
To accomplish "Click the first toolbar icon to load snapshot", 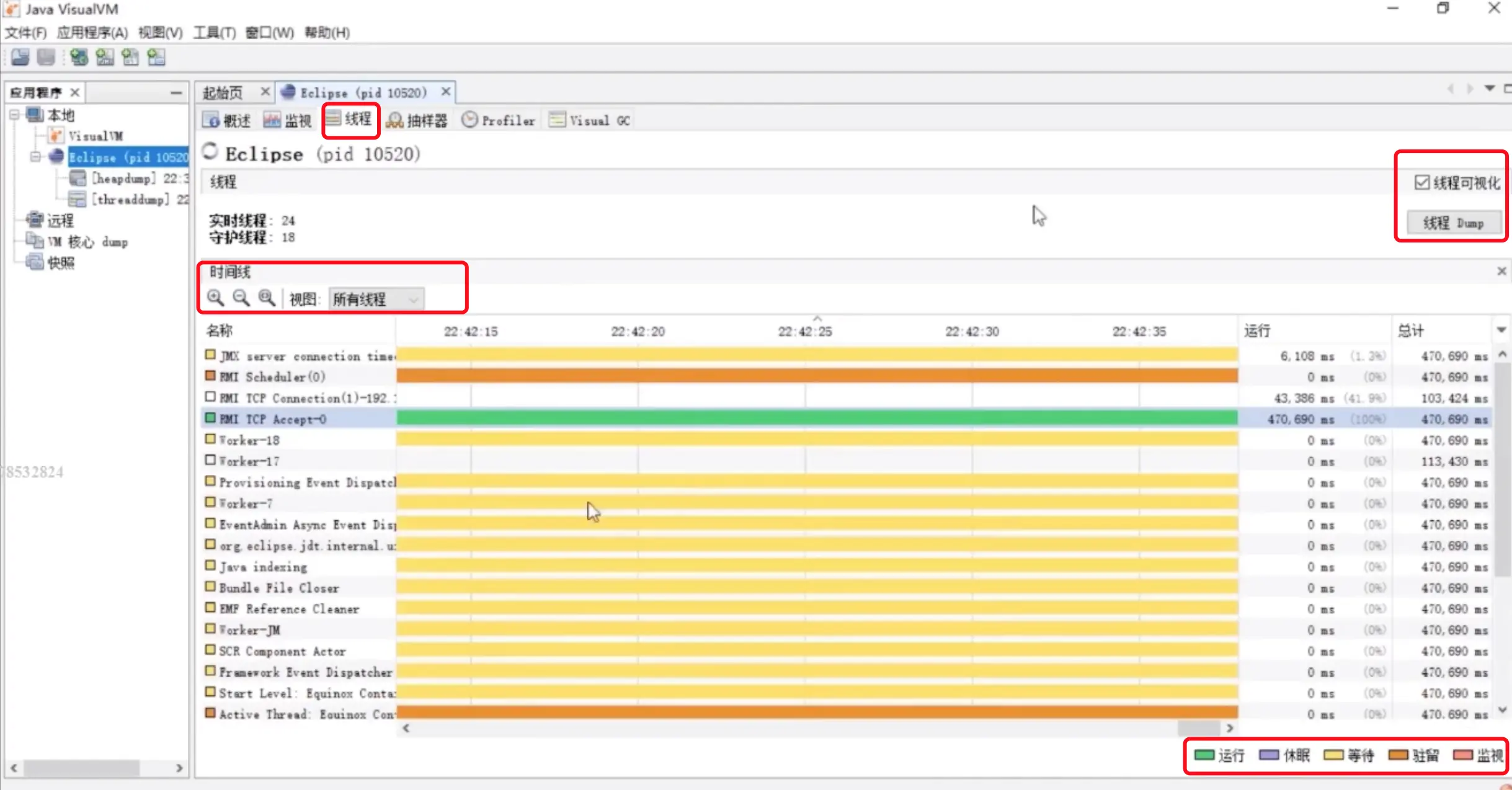I will 20,58.
